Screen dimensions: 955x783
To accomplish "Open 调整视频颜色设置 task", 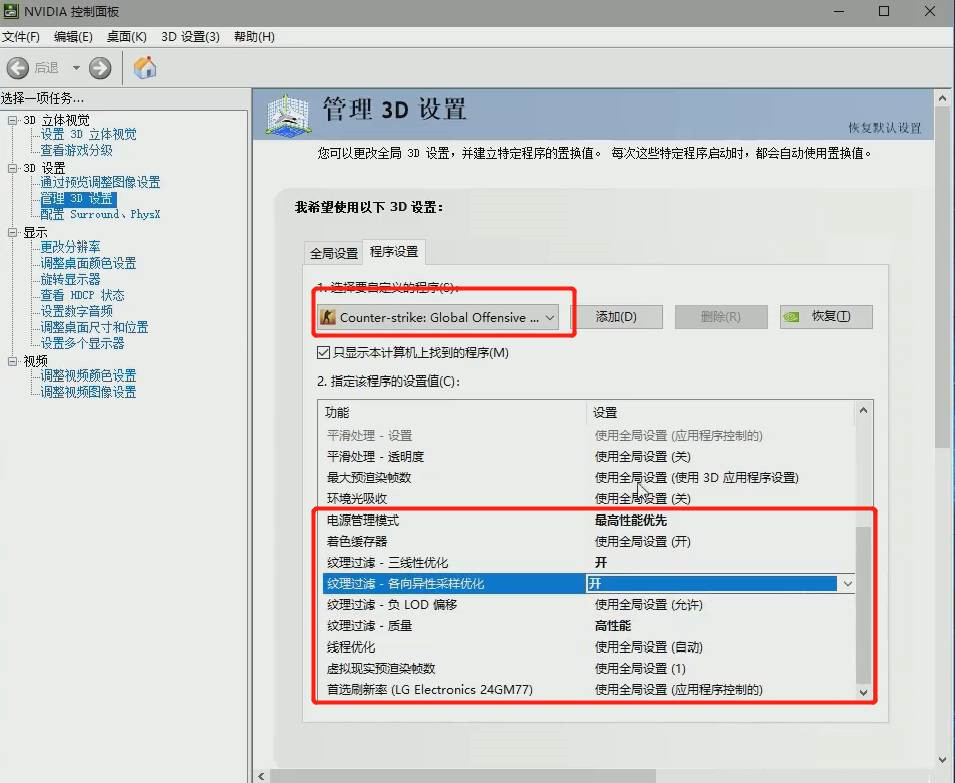I will click(88, 376).
